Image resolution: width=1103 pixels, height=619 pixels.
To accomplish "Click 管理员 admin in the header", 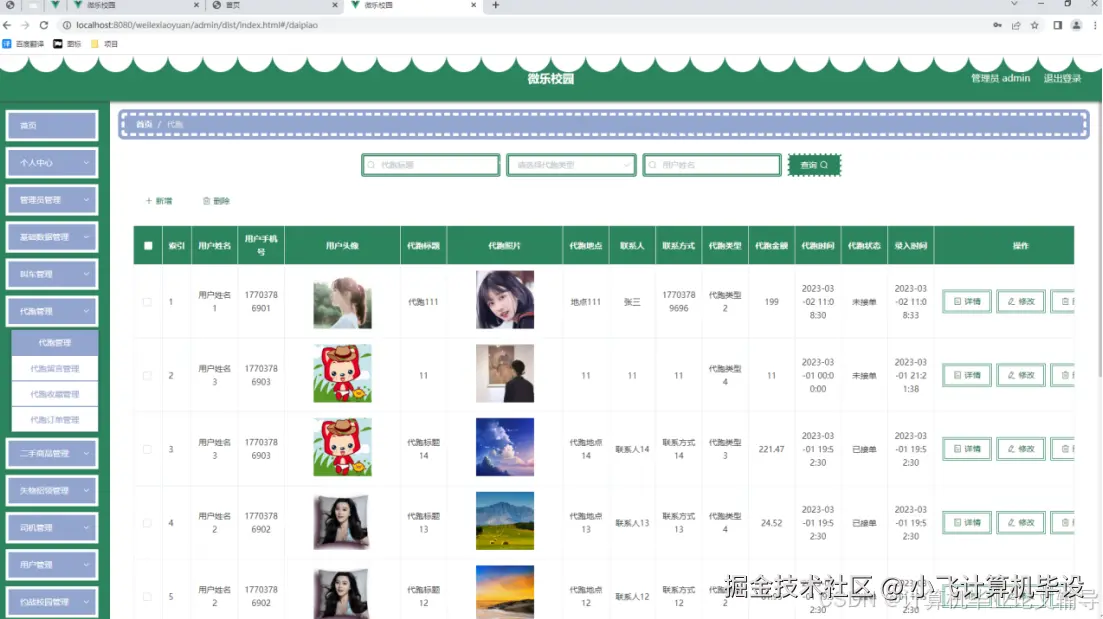I will click(x=1000, y=78).
